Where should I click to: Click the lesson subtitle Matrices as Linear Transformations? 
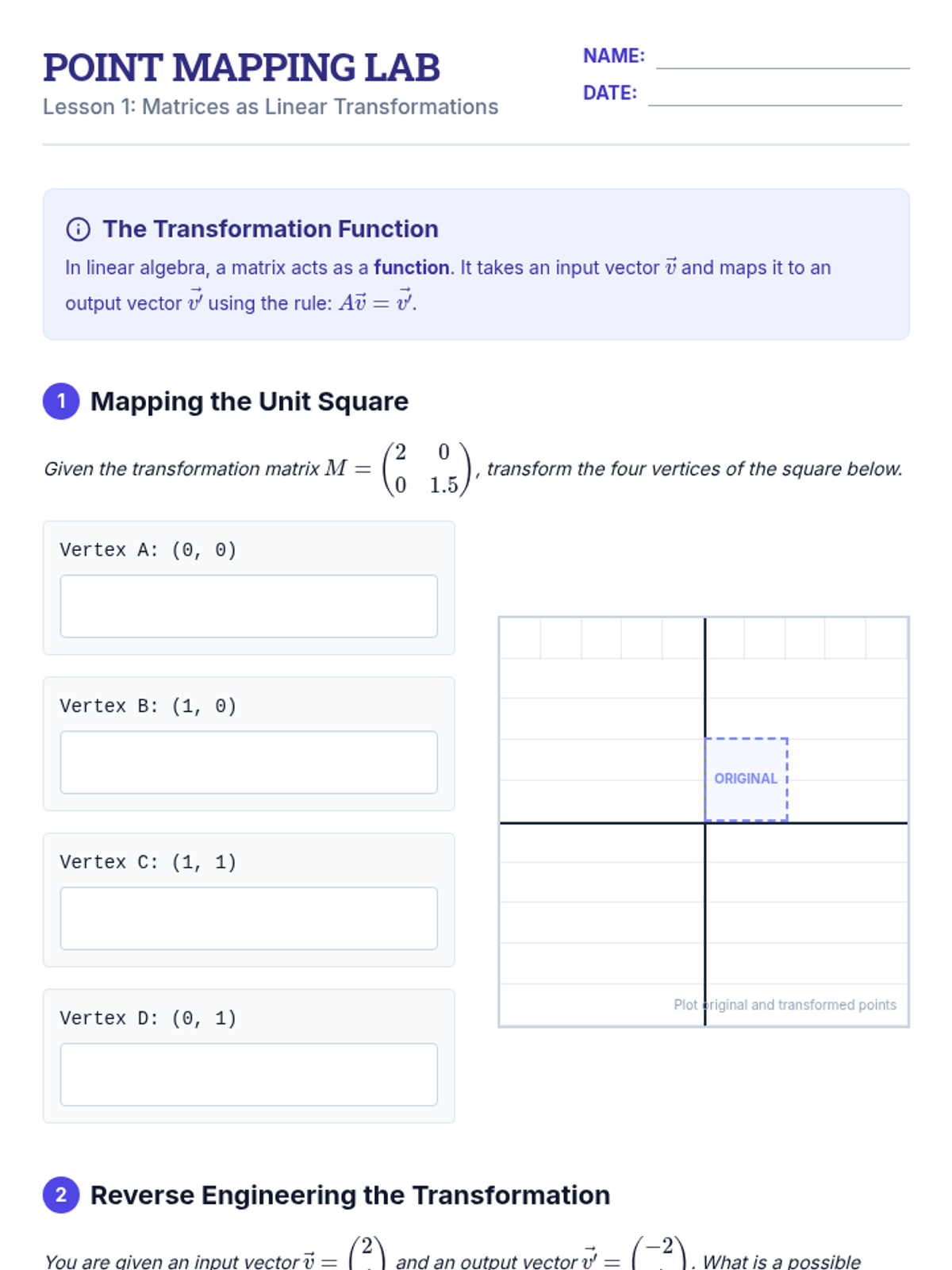(321, 107)
